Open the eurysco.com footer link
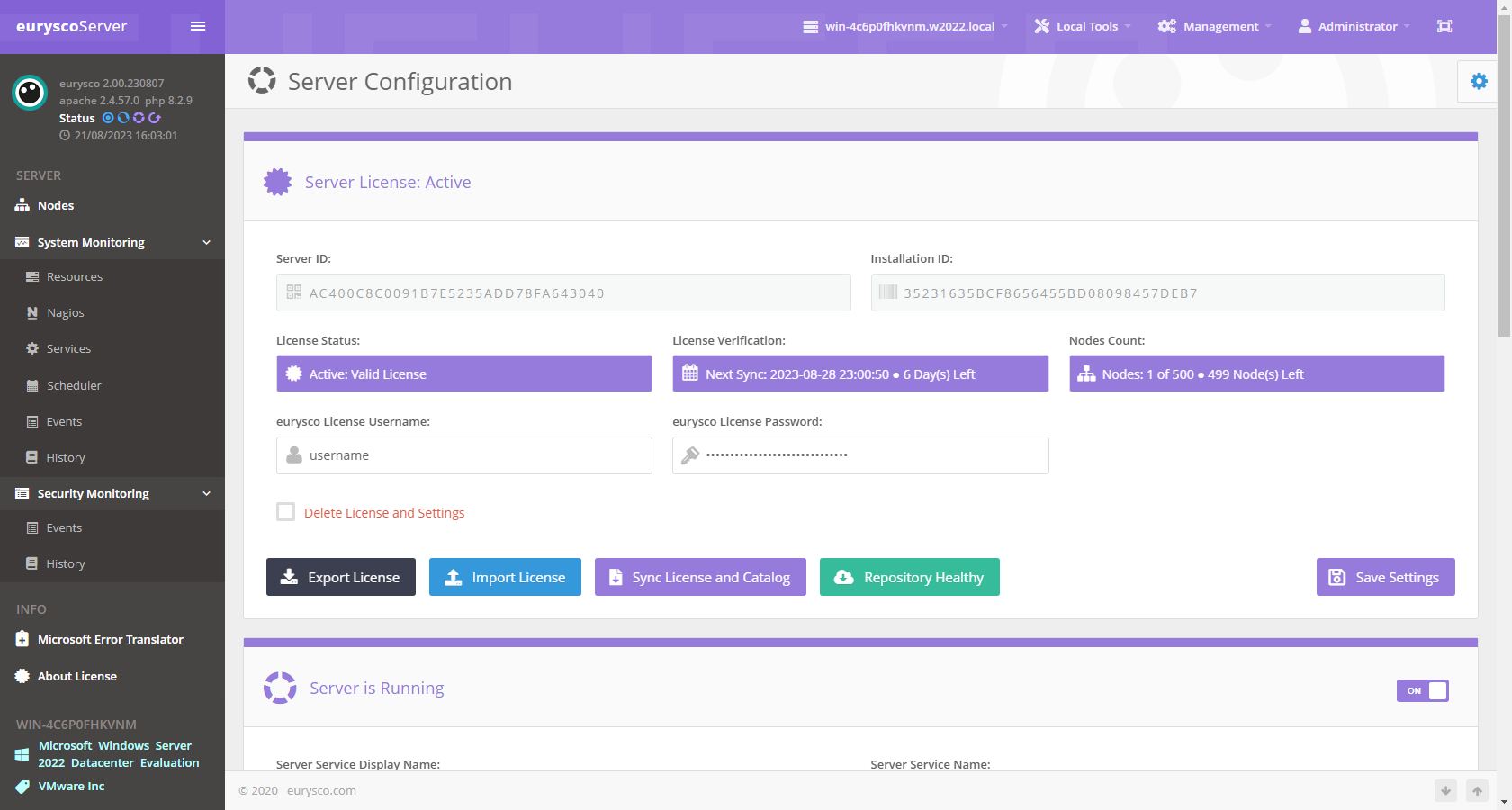The image size is (1512, 810). click(321, 790)
